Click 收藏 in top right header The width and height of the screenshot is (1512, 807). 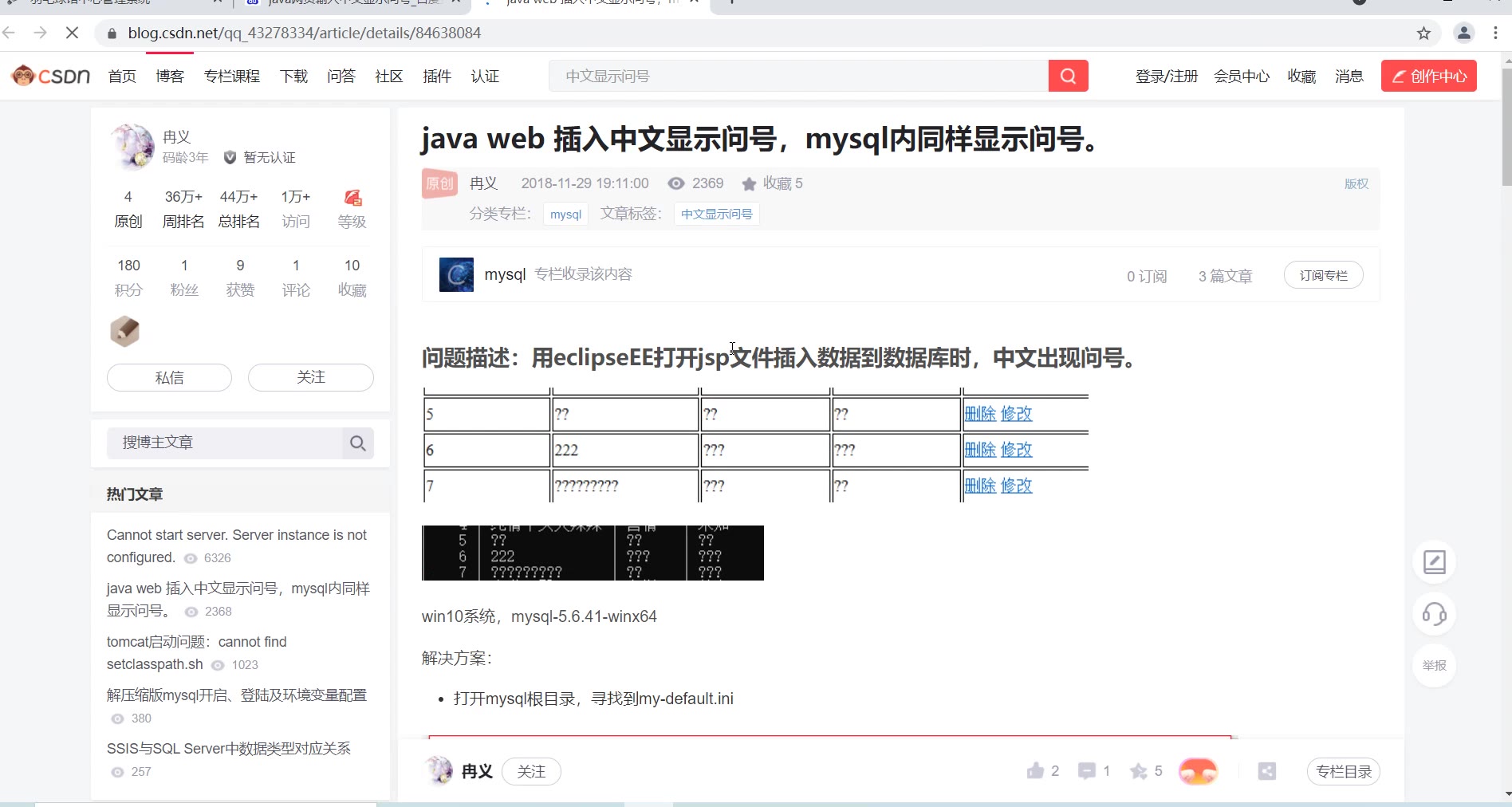point(1301,76)
